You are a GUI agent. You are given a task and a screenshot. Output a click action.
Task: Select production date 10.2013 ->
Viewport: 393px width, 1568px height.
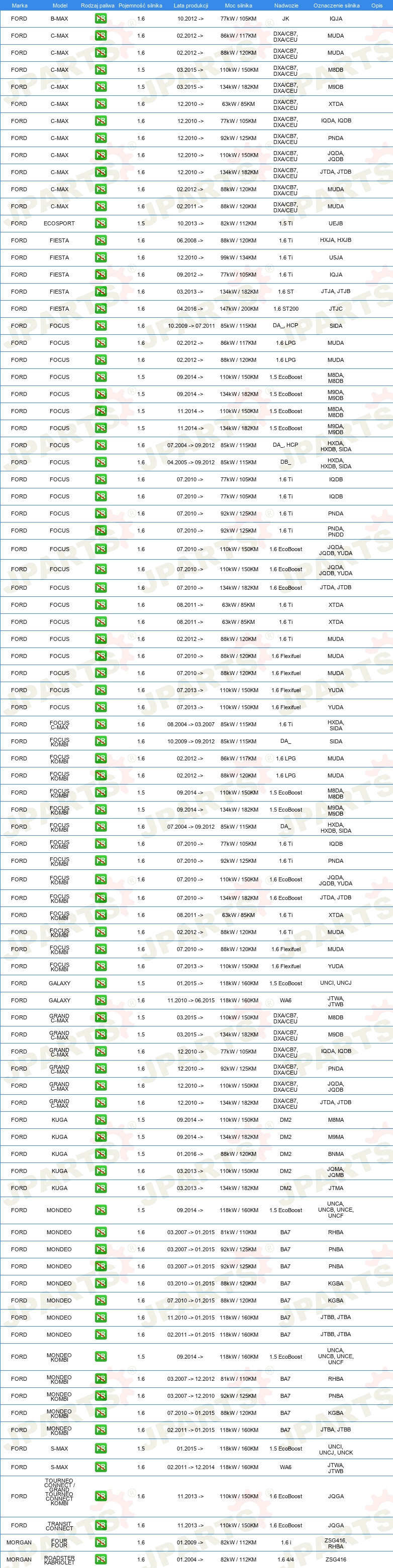[x=190, y=223]
